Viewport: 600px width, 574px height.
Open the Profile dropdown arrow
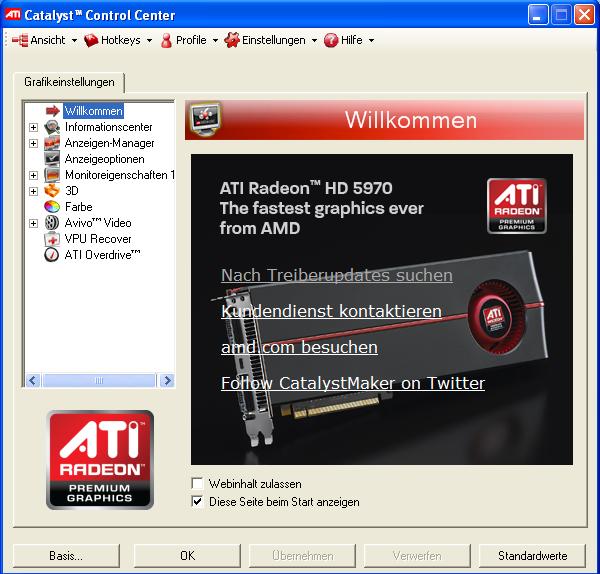coord(215,40)
